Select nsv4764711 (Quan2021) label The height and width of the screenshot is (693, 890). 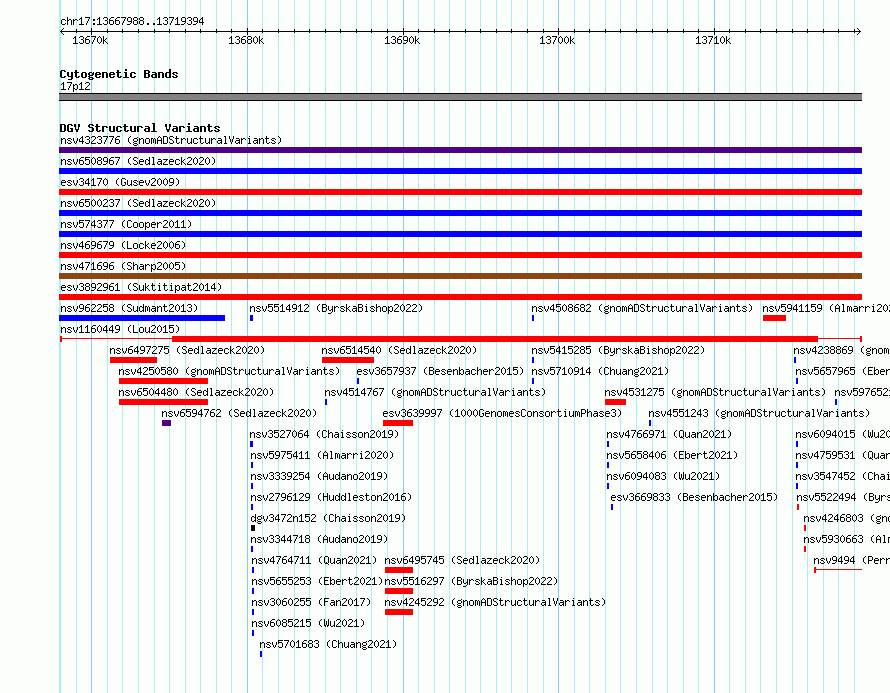[x=314, y=560]
